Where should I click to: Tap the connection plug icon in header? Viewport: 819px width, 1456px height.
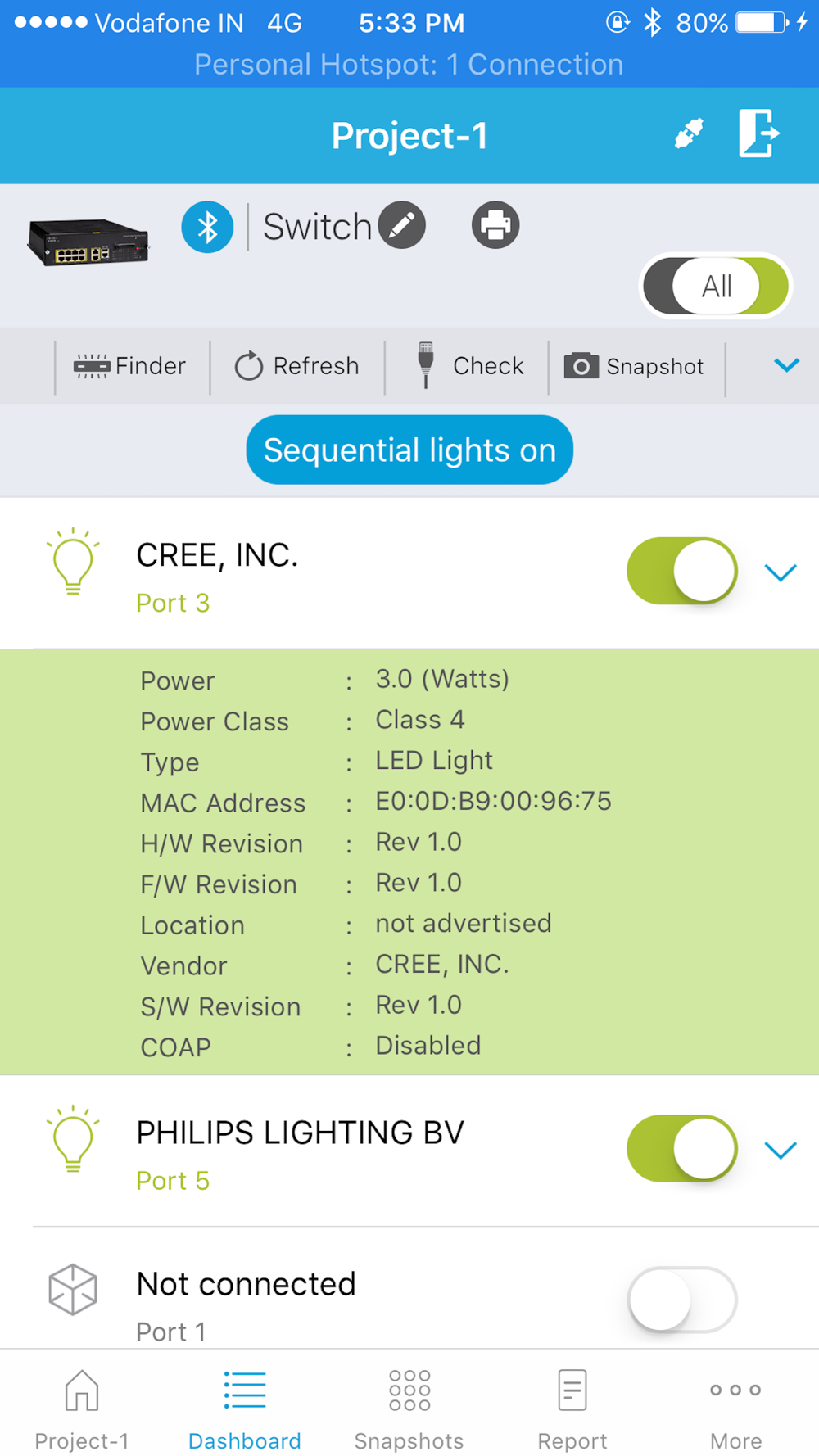689,133
